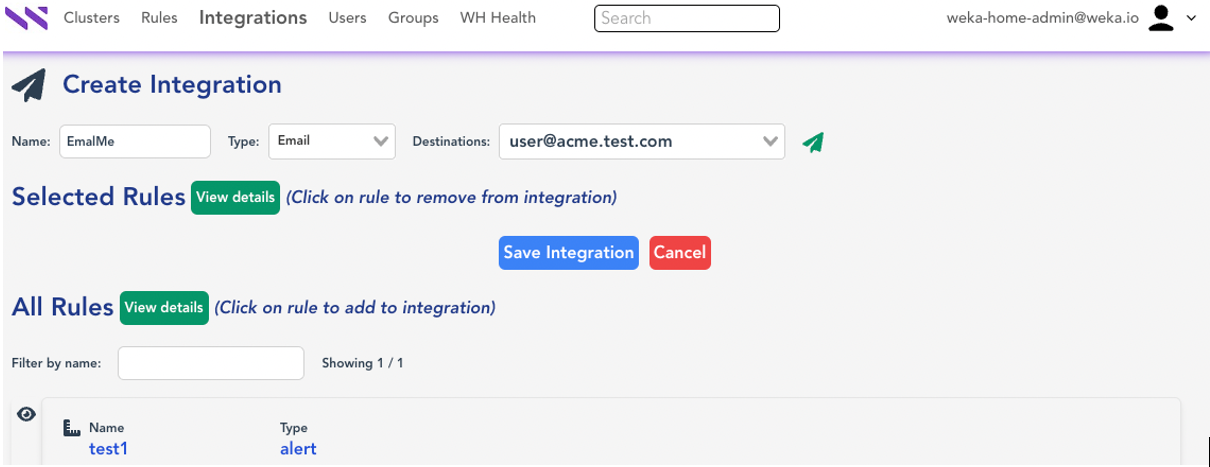1210x467 pixels.
Task: Open the Integrations tab
Action: pyautogui.click(x=253, y=18)
